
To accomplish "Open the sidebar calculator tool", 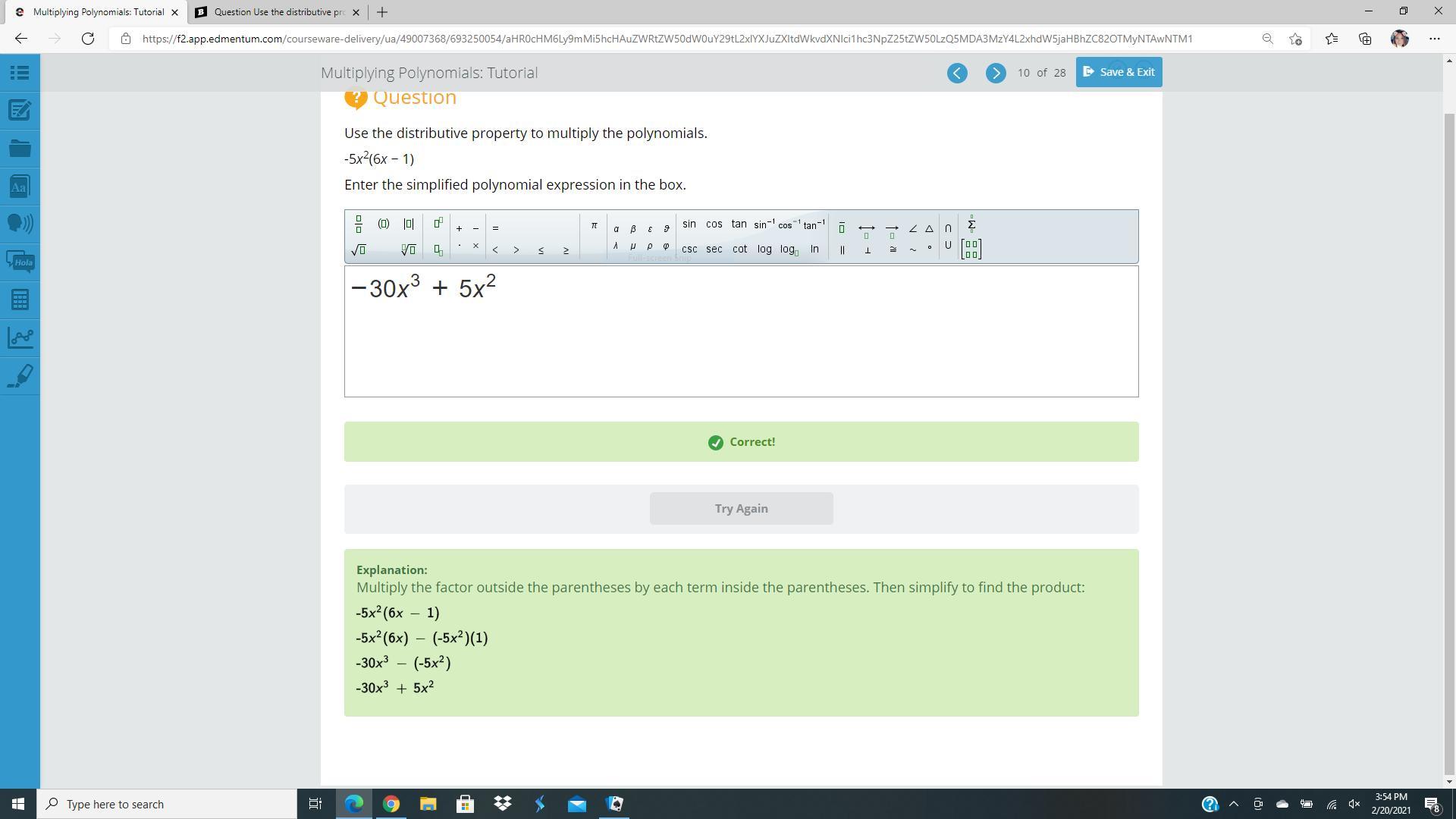I will point(20,300).
